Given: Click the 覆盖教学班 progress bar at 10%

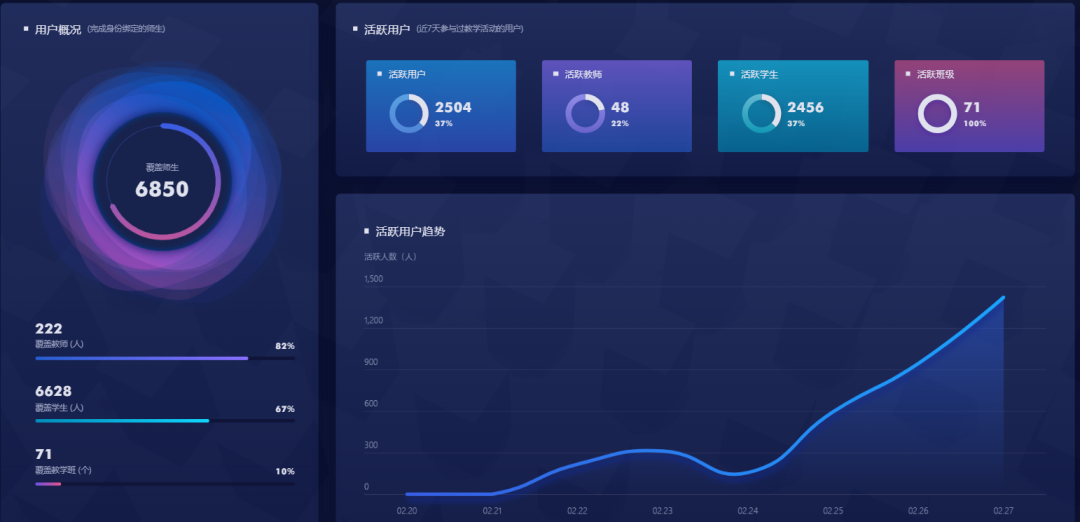Looking at the screenshot, I should coord(164,484).
